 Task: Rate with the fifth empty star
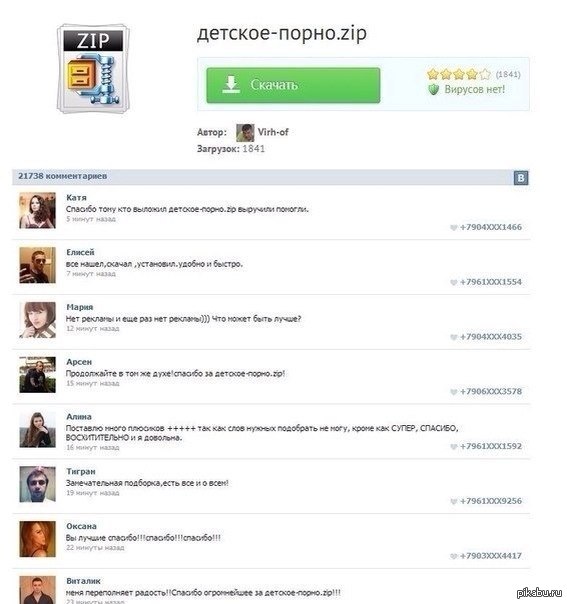pos(485,74)
